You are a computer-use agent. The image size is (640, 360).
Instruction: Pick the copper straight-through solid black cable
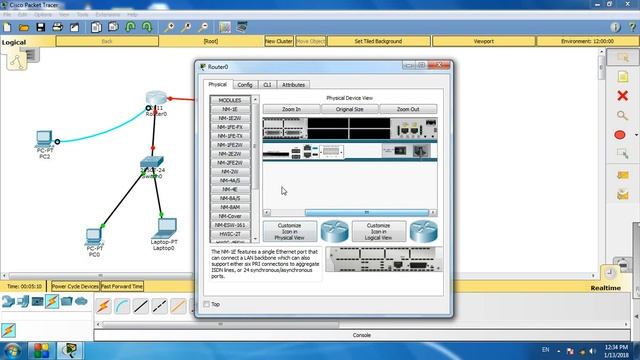click(141, 306)
